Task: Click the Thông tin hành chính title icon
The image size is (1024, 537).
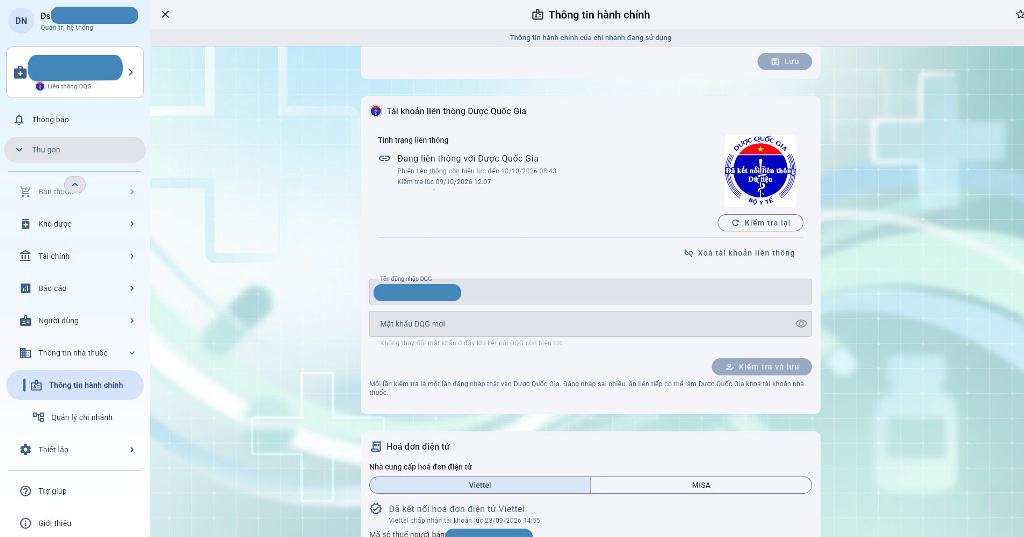Action: [537, 14]
